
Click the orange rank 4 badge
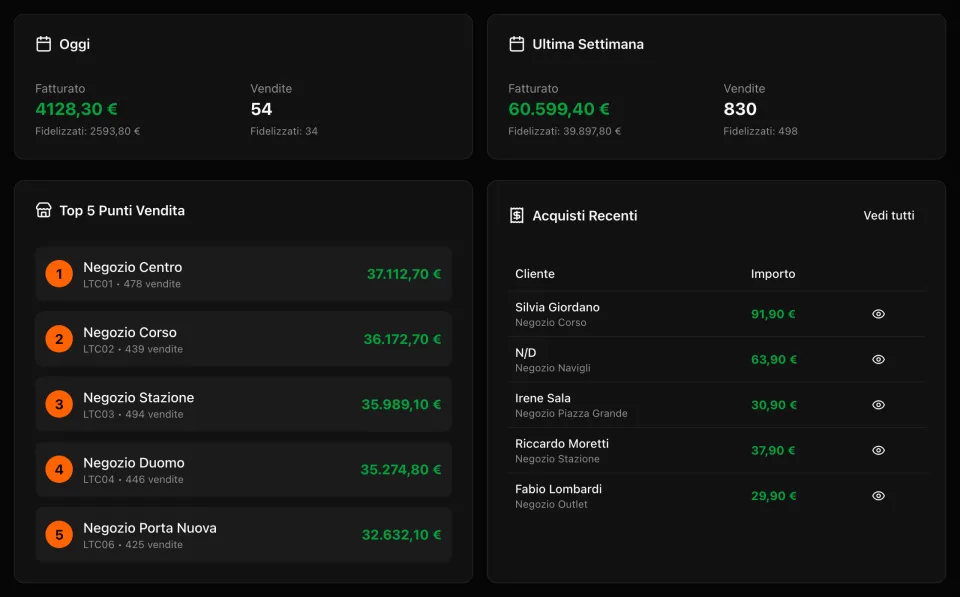click(59, 469)
